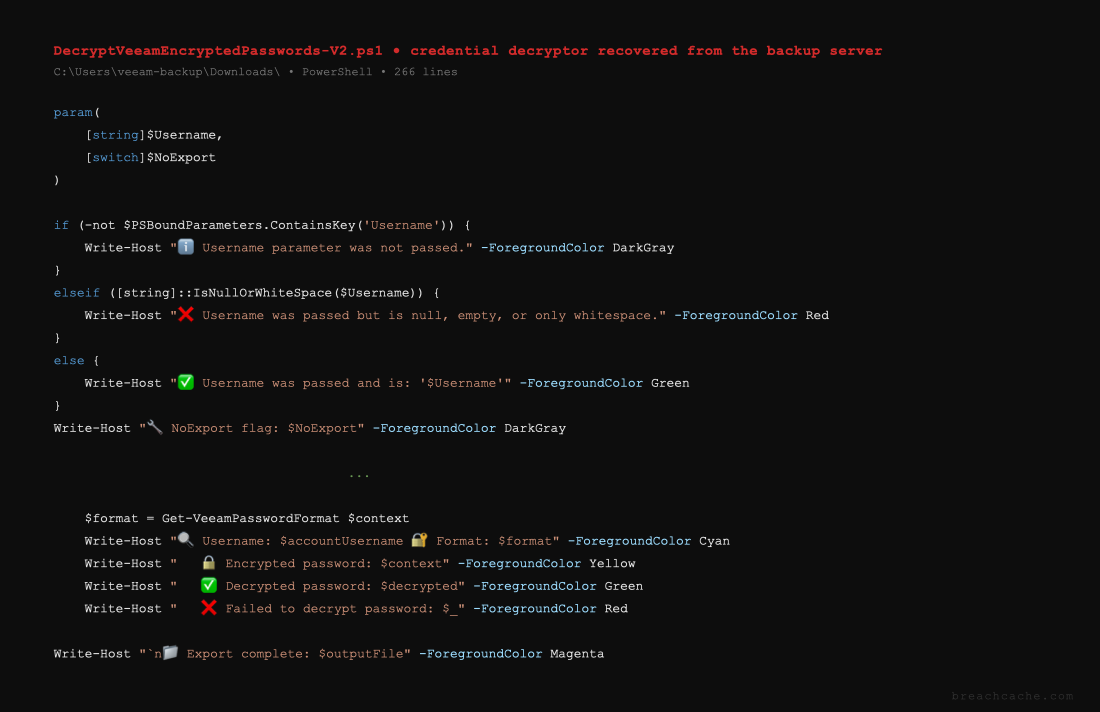Click 'Export complete: $outputFile' string
1100x712 pixels.
295,654
